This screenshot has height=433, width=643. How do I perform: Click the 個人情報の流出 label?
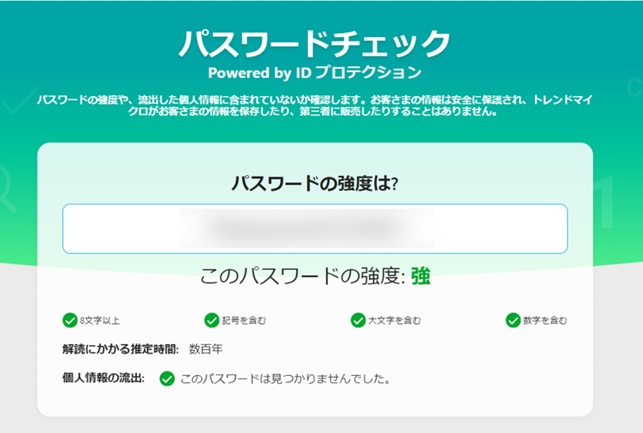103,379
